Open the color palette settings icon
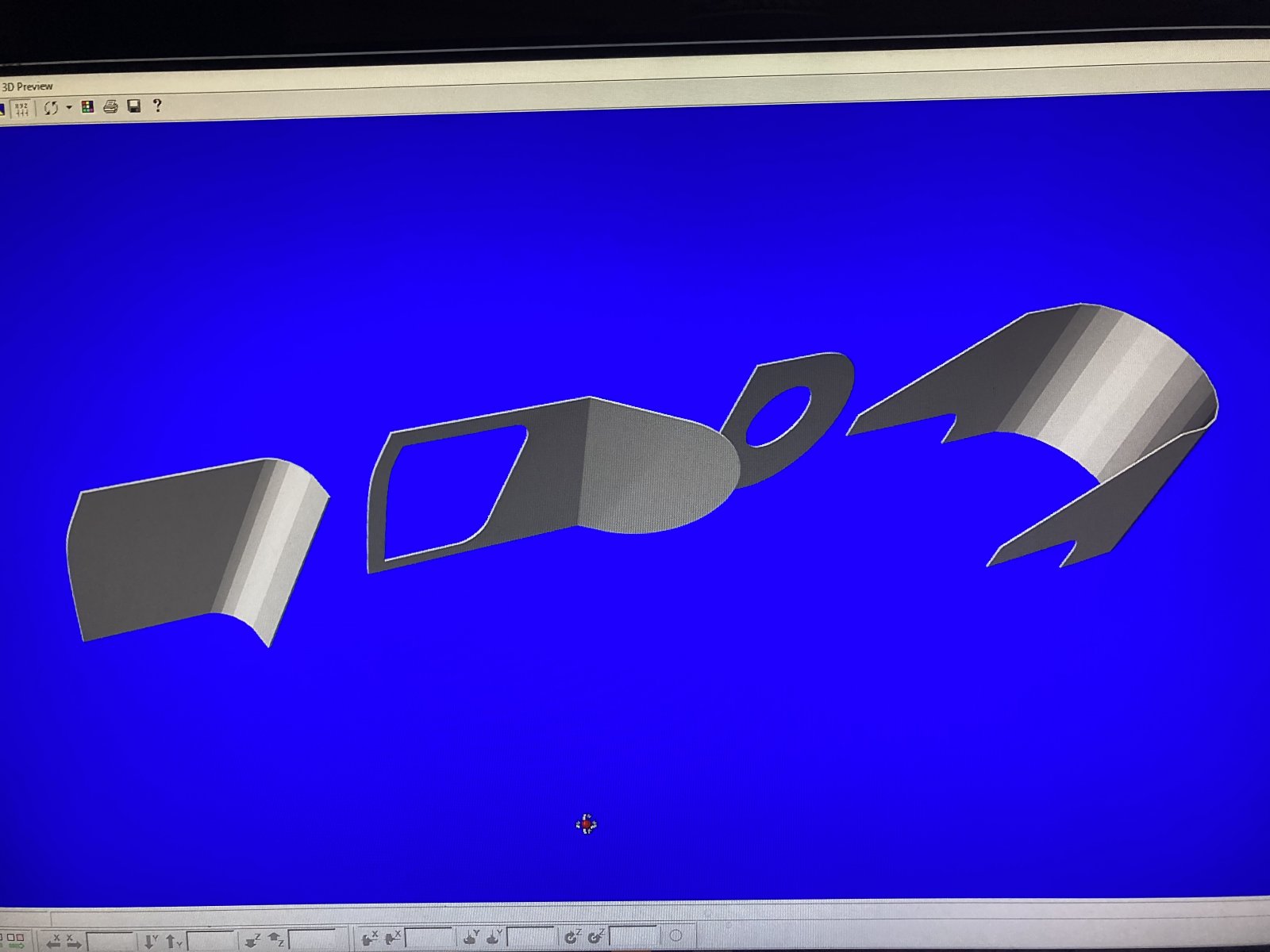The image size is (1270, 952). pyautogui.click(x=87, y=106)
